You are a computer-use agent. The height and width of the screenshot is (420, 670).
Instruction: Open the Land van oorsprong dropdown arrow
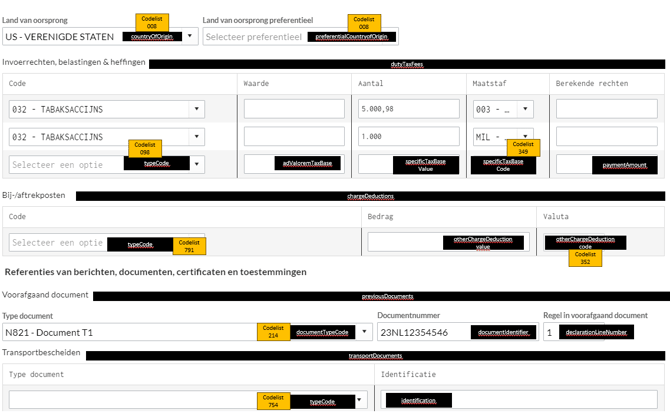190,36
